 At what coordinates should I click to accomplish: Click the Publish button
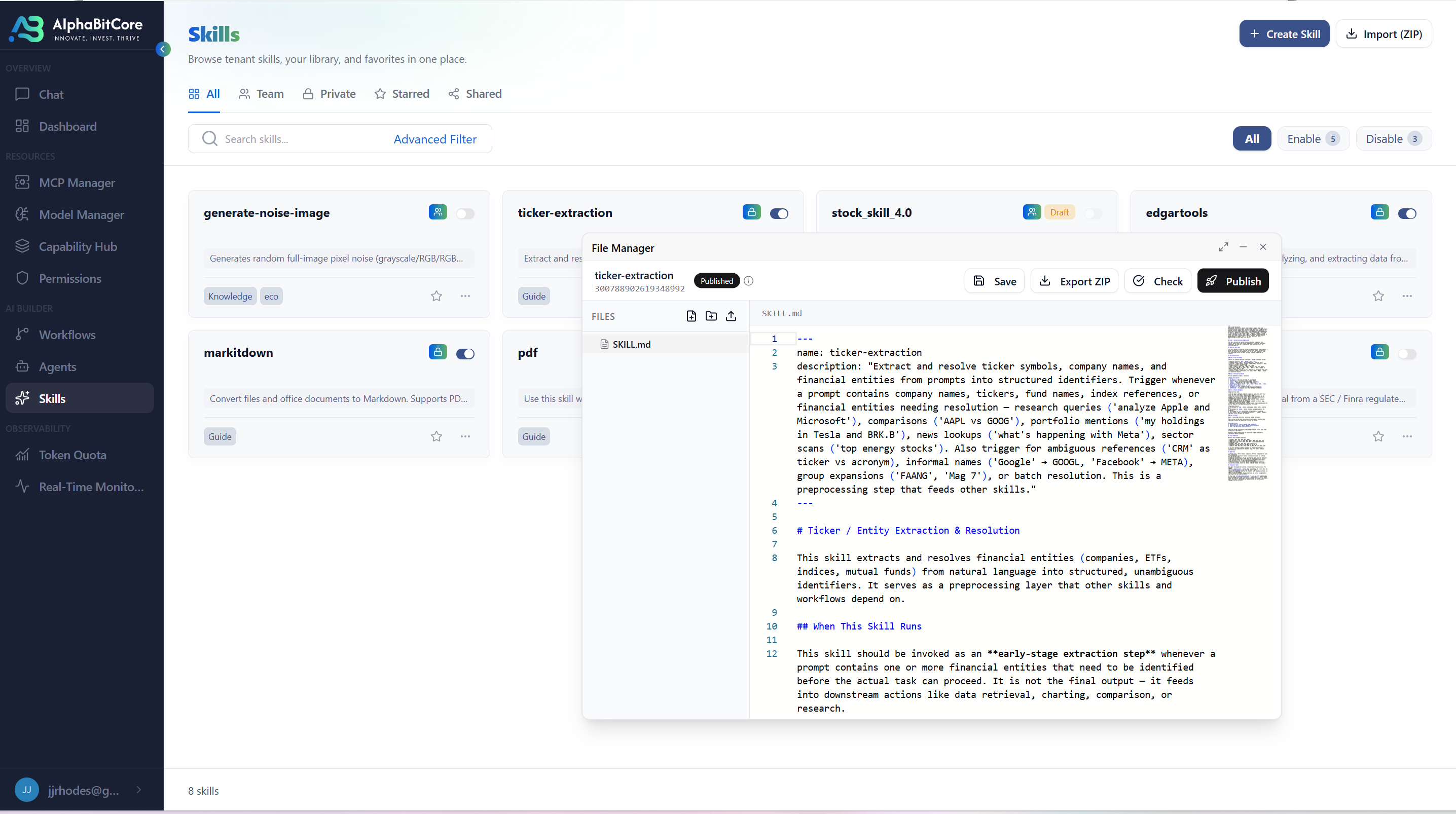tap(1233, 281)
